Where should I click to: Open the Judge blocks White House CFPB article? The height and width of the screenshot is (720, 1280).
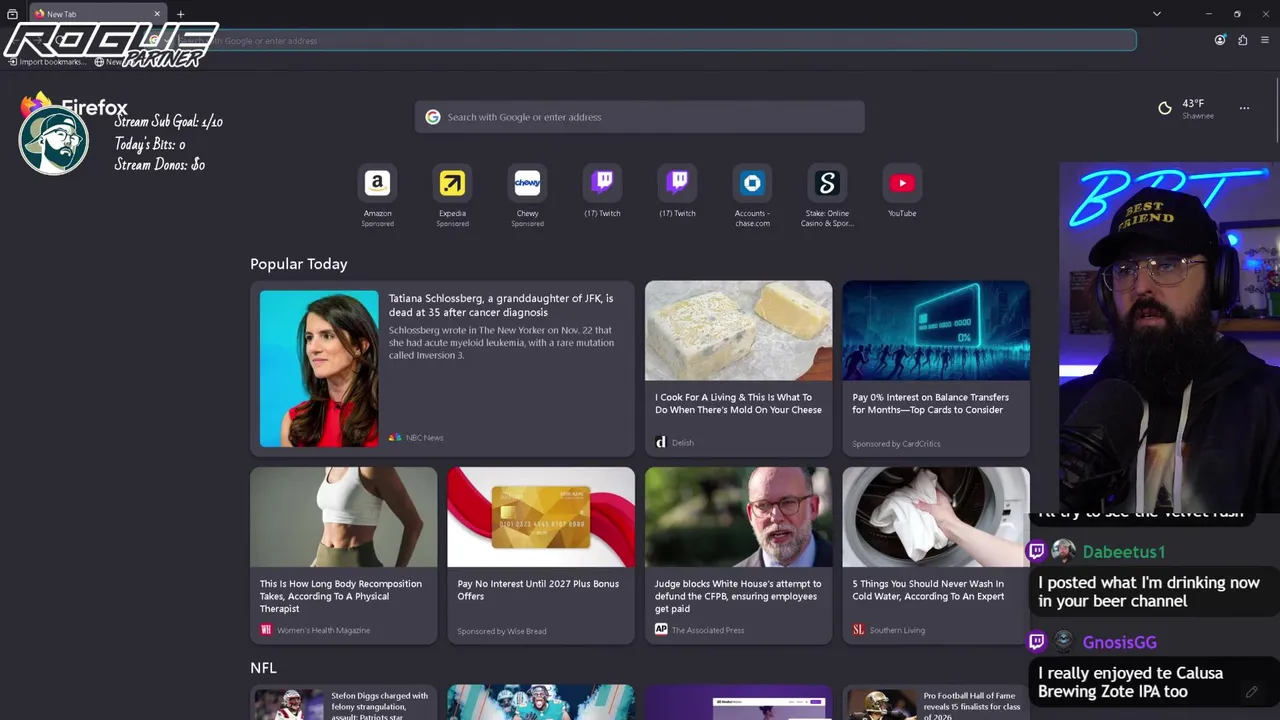[x=738, y=596]
